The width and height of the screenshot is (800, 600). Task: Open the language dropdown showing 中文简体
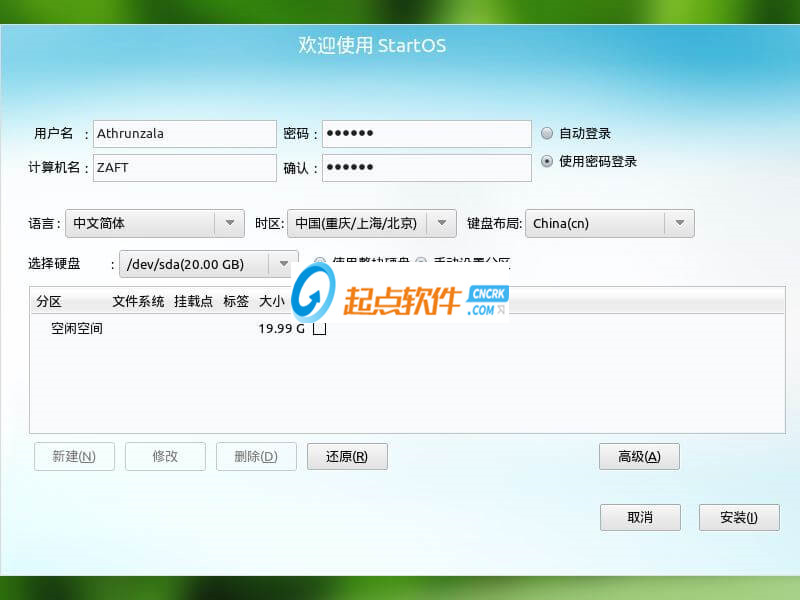tap(155, 223)
